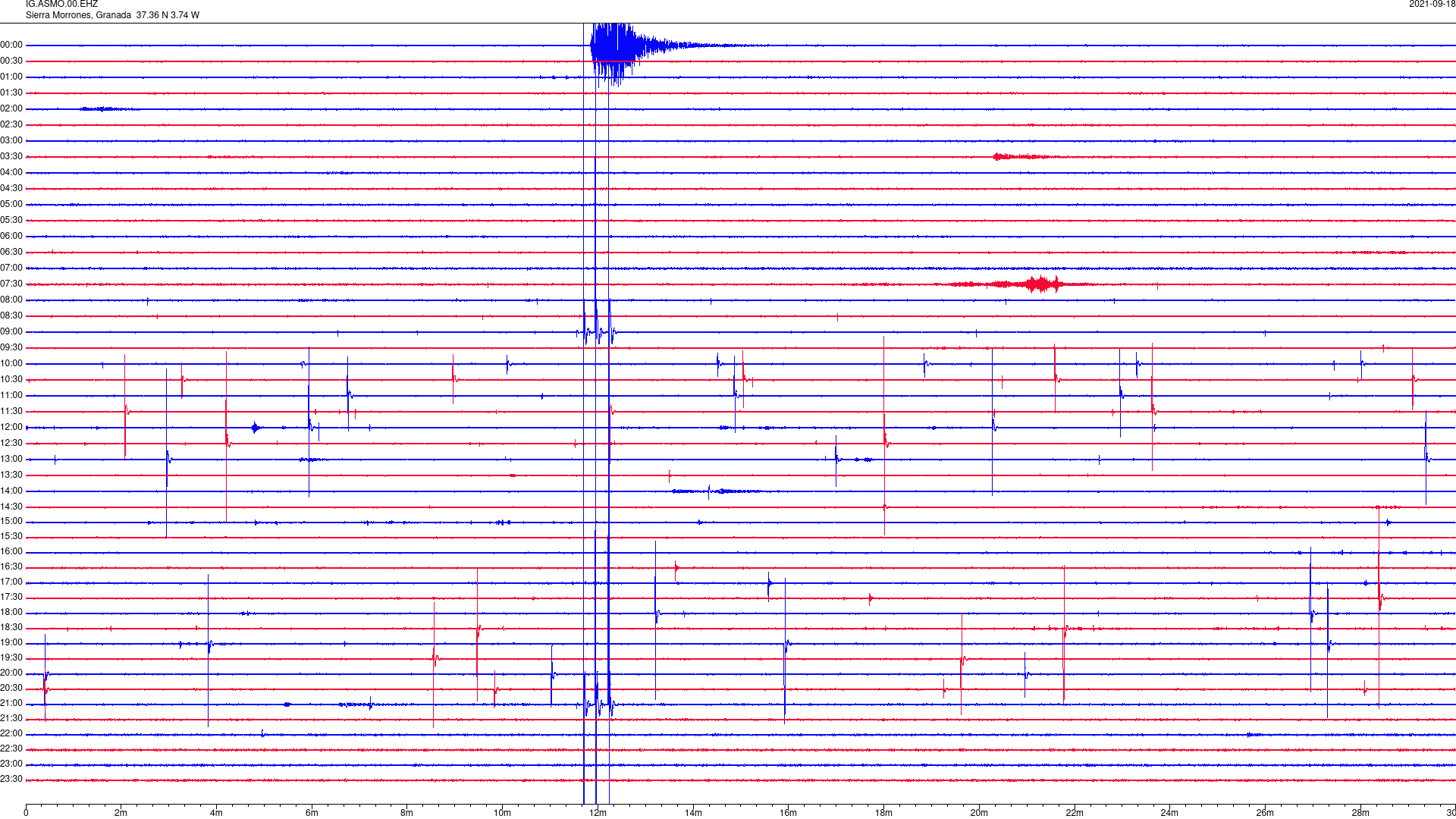
Task: Select the 23:00 trace time label
Action: point(11,764)
